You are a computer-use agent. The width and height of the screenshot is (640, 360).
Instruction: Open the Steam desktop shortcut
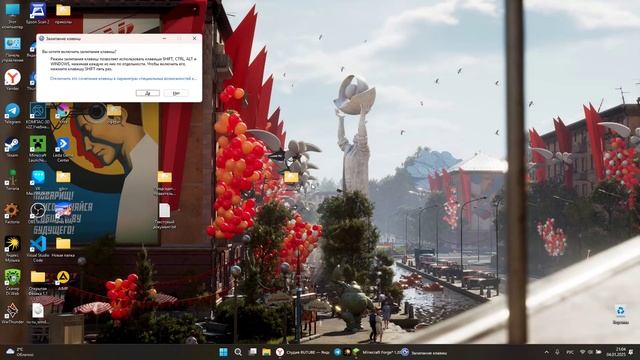point(12,147)
